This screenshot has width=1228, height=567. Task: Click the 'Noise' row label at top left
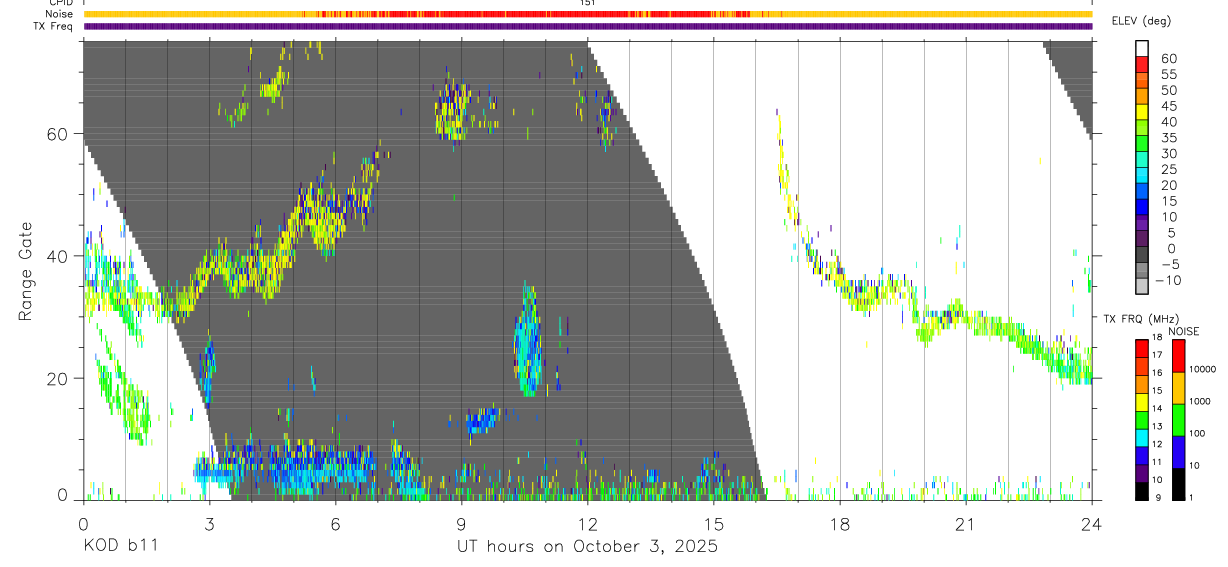pos(59,14)
